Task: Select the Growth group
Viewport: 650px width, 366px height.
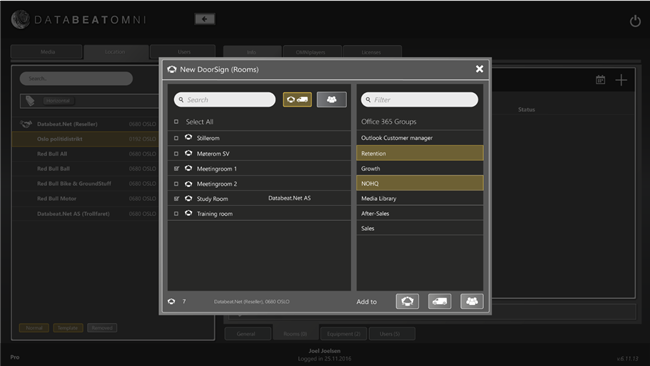Action: (x=420, y=168)
